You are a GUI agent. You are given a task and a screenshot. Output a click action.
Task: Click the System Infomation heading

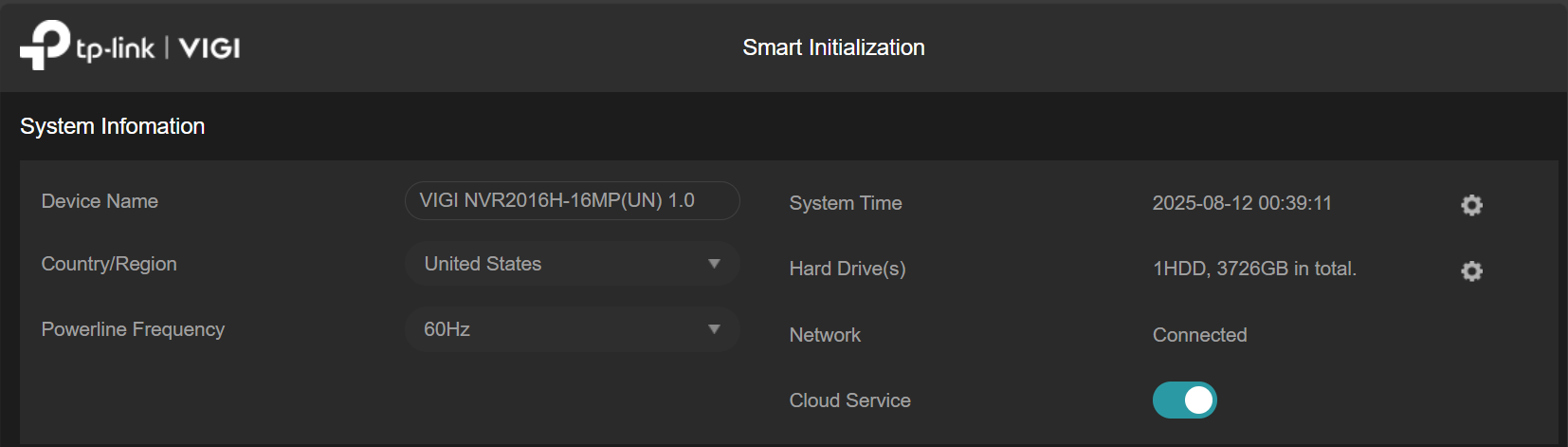pos(113,126)
